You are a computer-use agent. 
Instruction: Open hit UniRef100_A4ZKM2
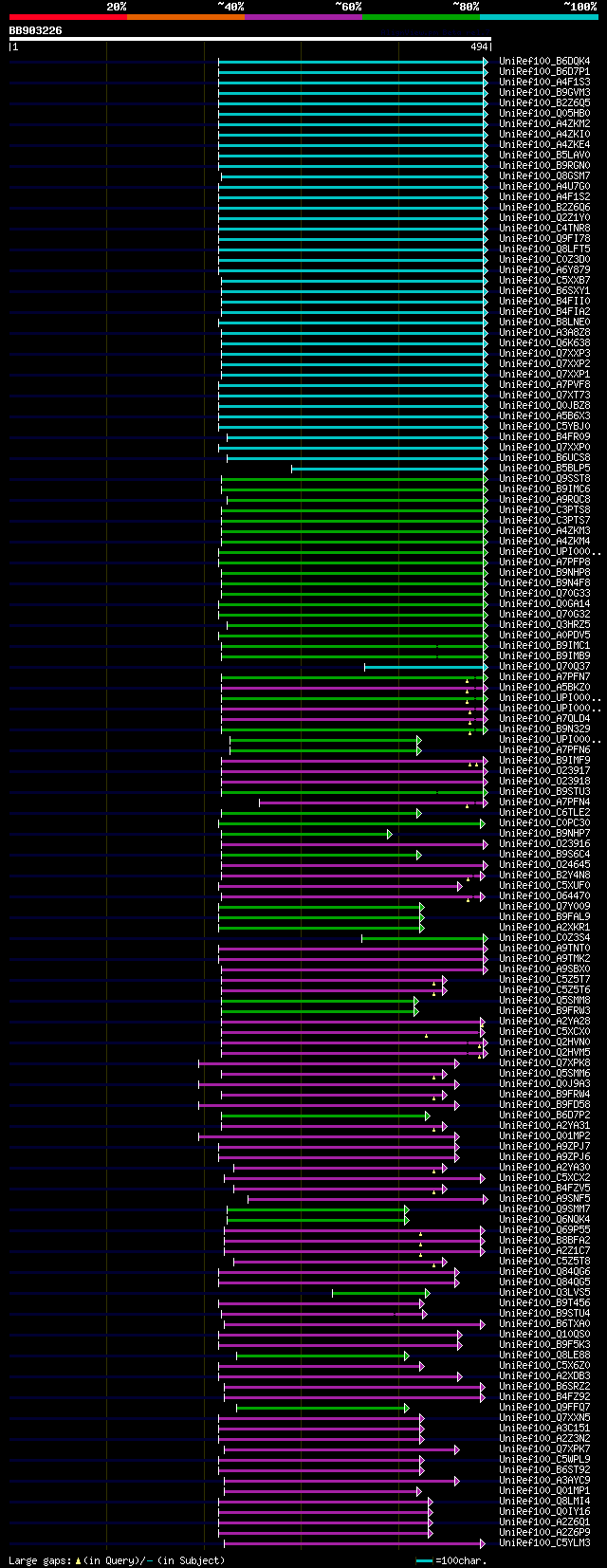click(x=544, y=123)
